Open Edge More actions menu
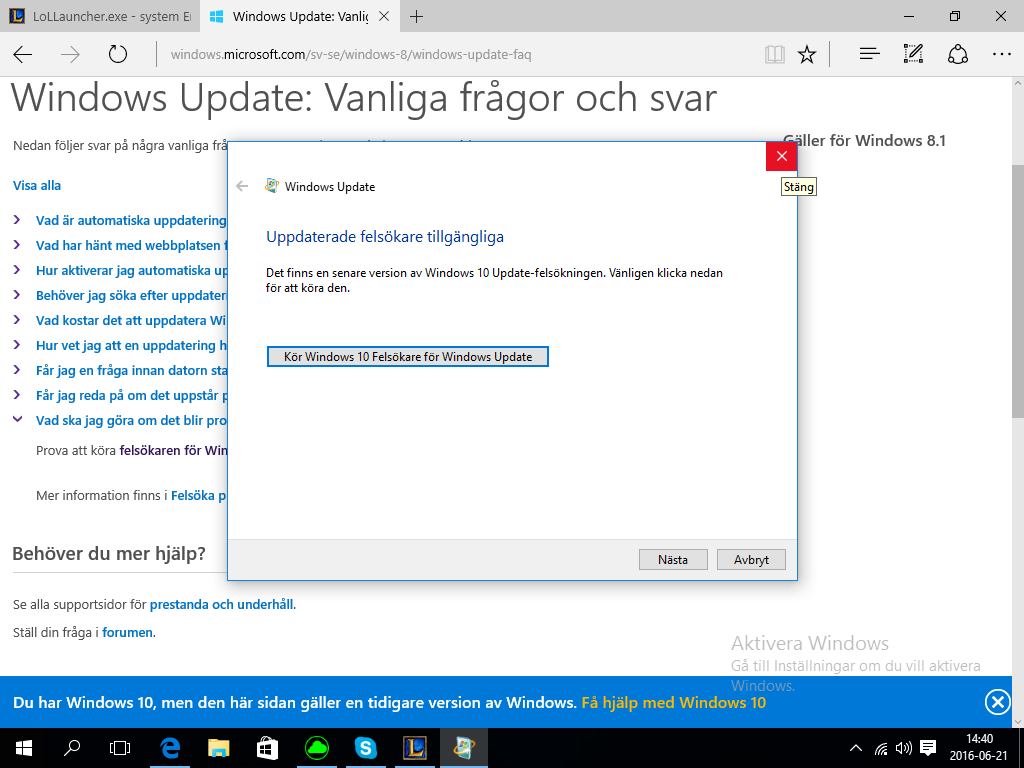The image size is (1024, 768). tap(1002, 54)
